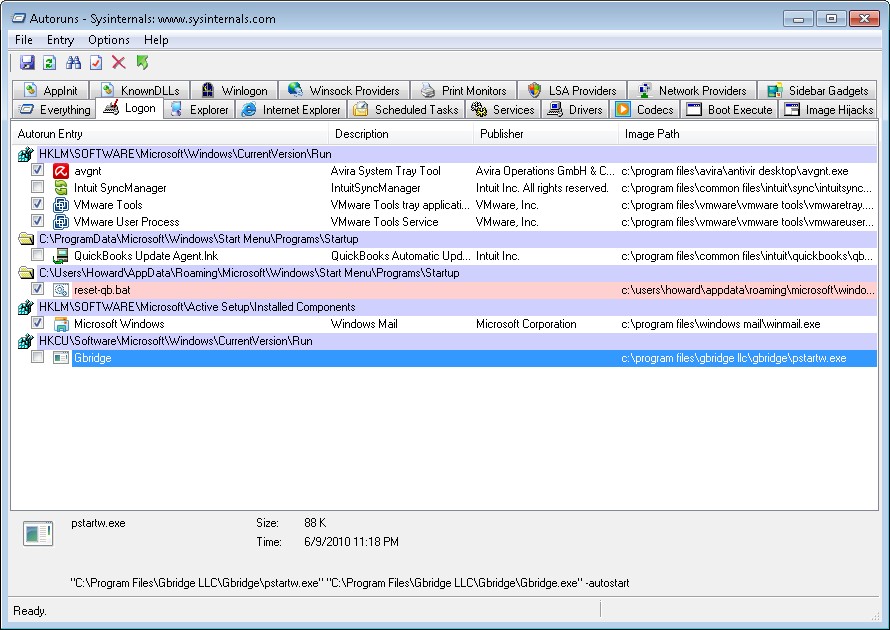Select the Winsock Providers tab
890x630 pixels.
[x=344, y=90]
